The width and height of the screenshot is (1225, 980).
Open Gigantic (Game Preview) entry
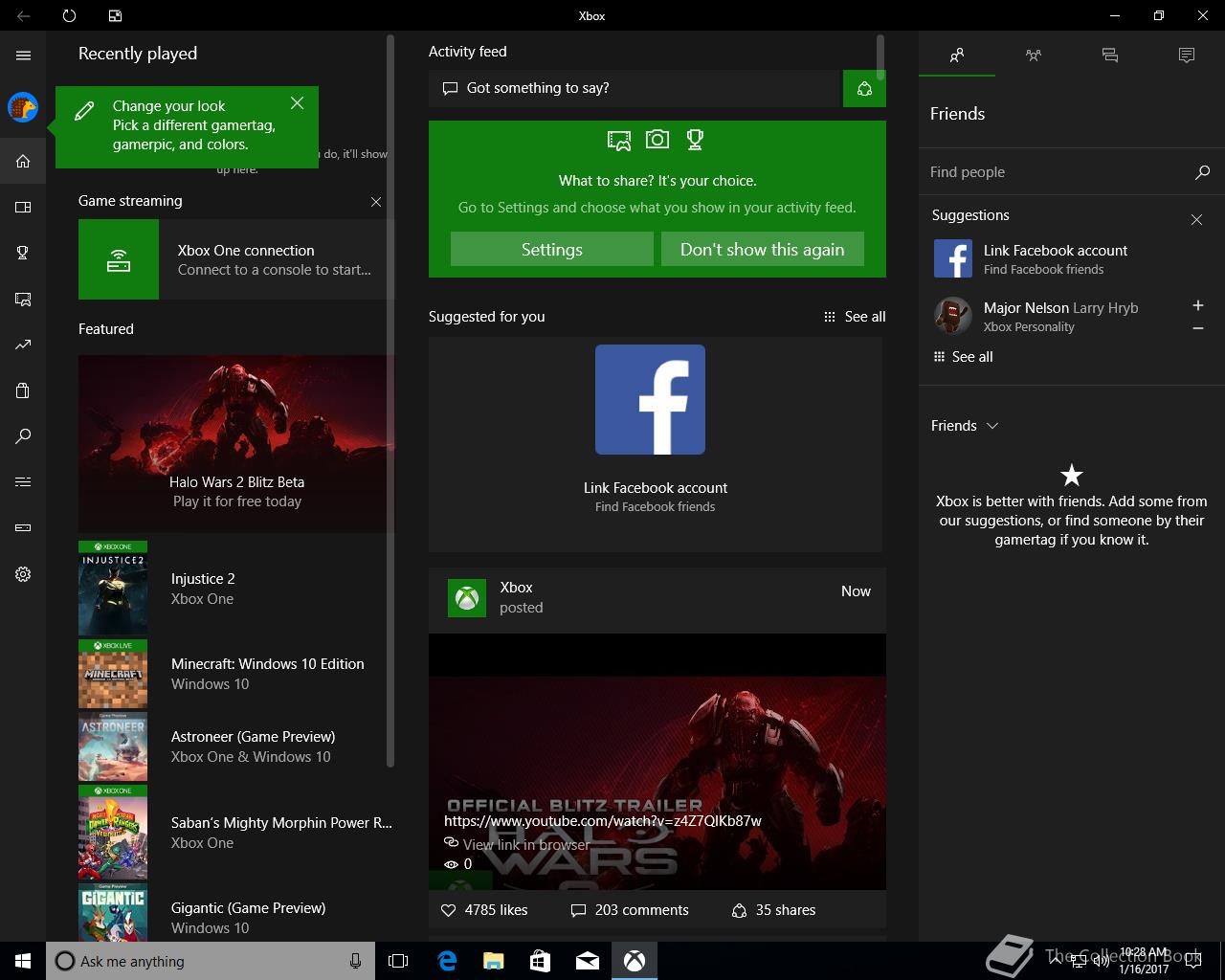(236, 912)
